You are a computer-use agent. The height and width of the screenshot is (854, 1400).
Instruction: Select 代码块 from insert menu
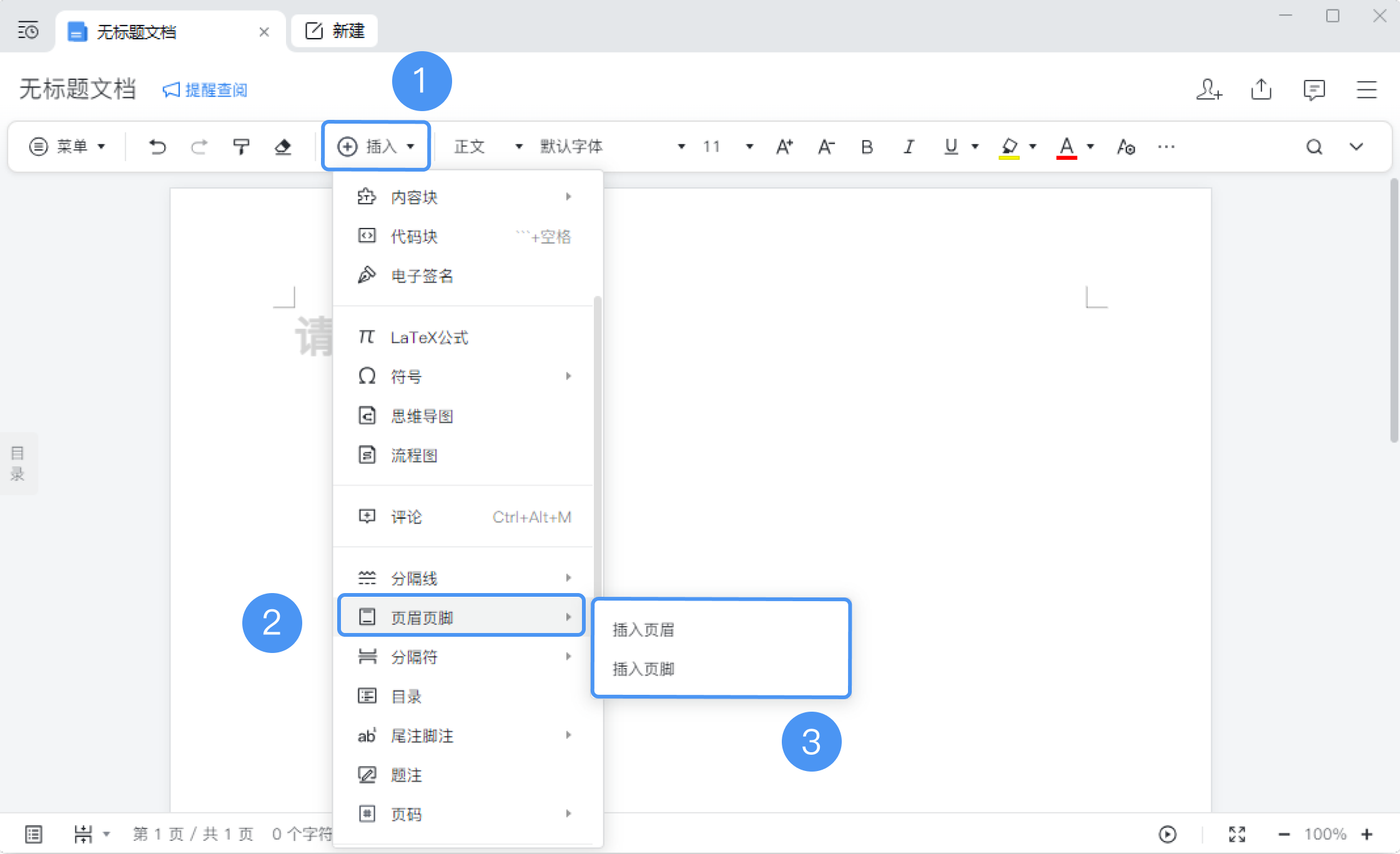465,237
